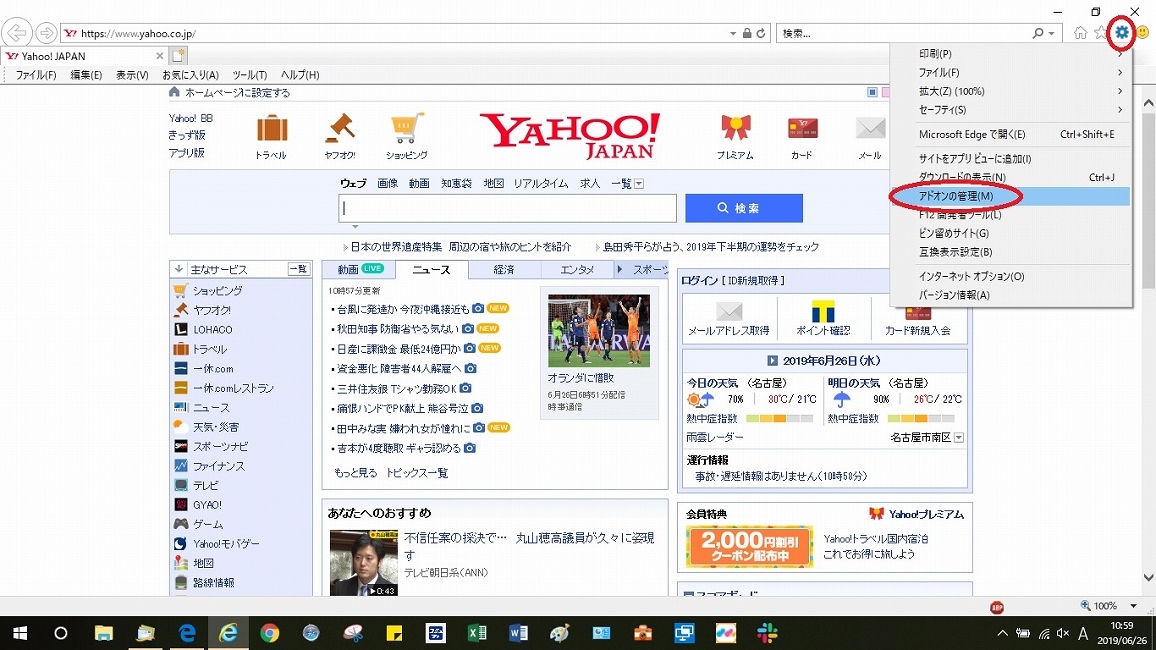The width and height of the screenshot is (1156, 650).
Task: Click the 2,000円割引 coupon banner
Action: tap(750, 546)
